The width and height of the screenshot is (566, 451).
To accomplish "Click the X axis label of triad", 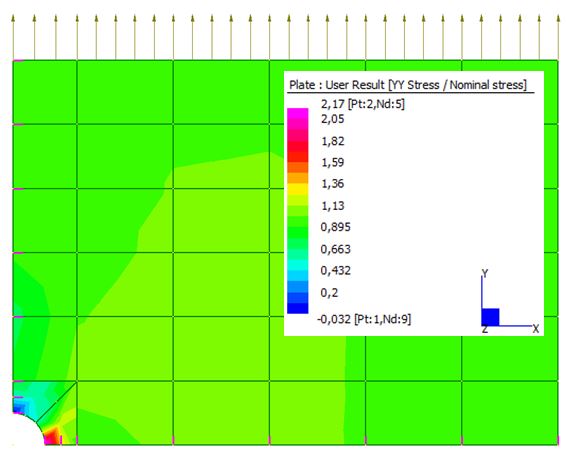I will [x=536, y=329].
